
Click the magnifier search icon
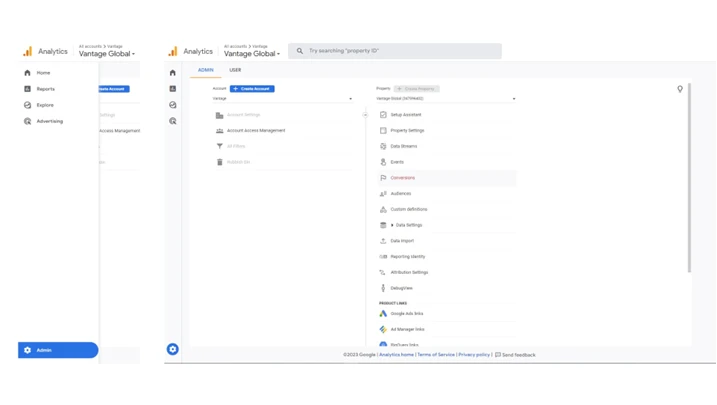[300, 51]
